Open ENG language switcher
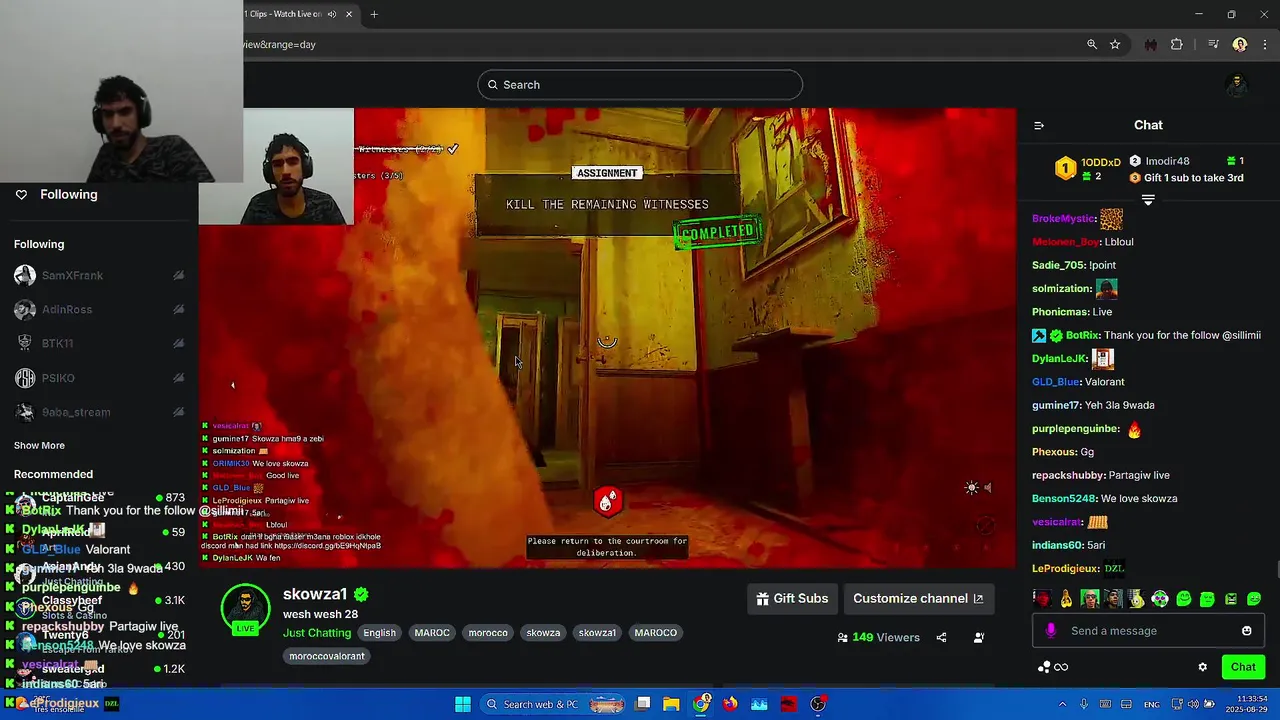This screenshot has height=720, width=1280. (1152, 705)
